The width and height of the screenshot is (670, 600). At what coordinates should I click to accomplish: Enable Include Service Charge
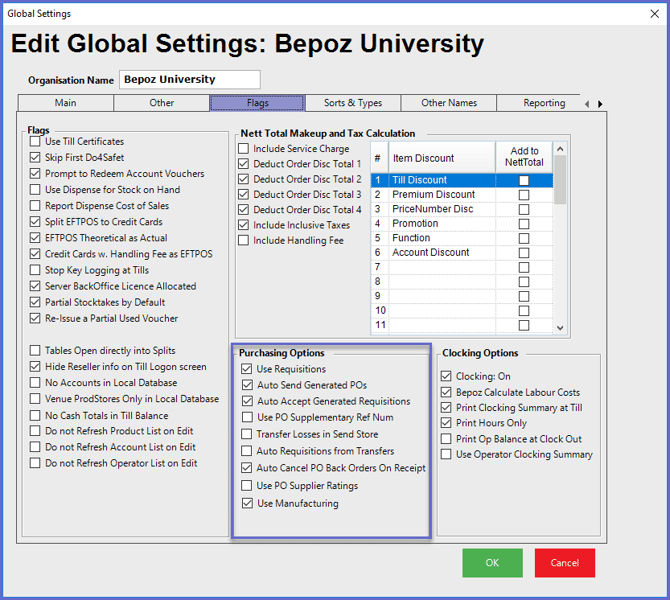pyautogui.click(x=244, y=149)
